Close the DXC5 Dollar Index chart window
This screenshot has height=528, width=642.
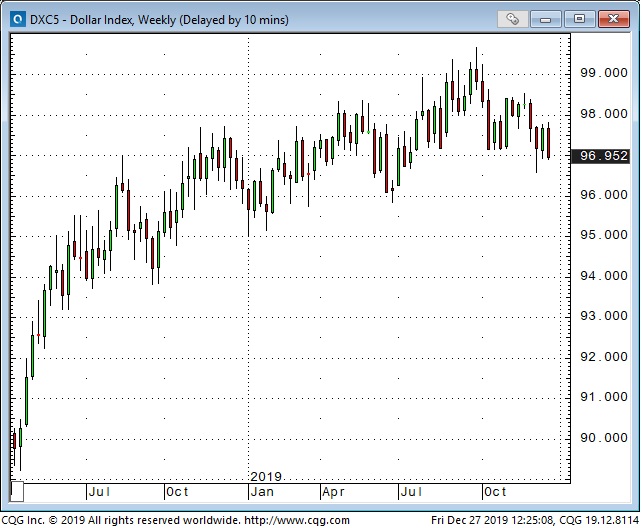(613, 19)
